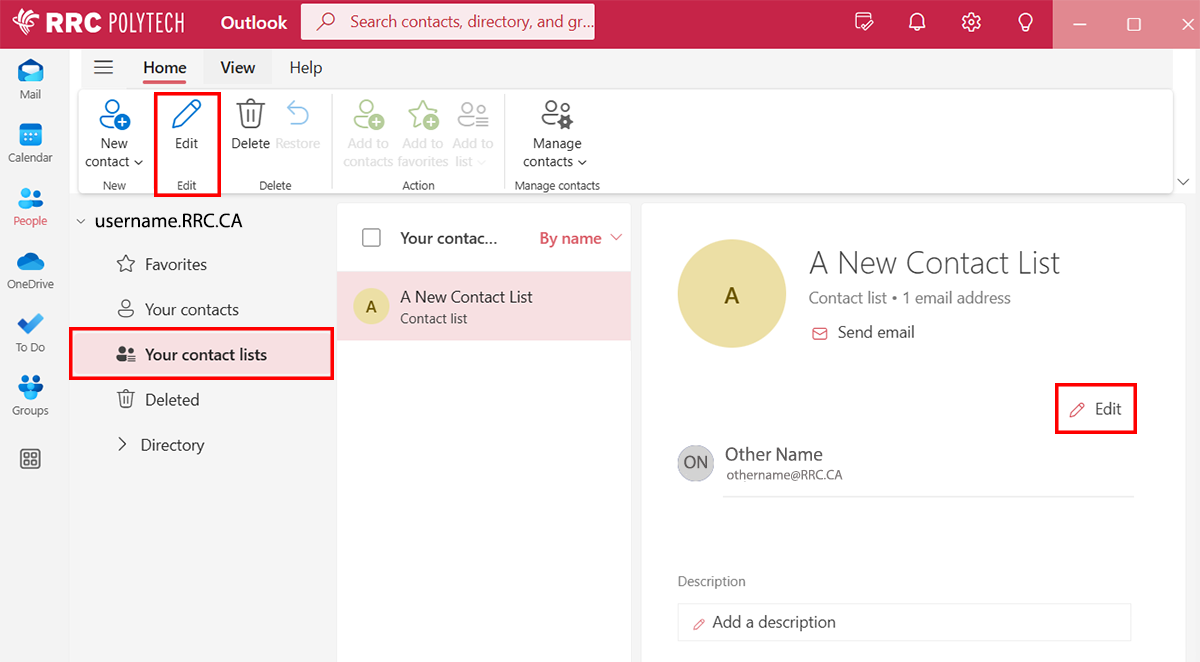The image size is (1200, 662).
Task: Switch to the View tab
Action: 238,67
